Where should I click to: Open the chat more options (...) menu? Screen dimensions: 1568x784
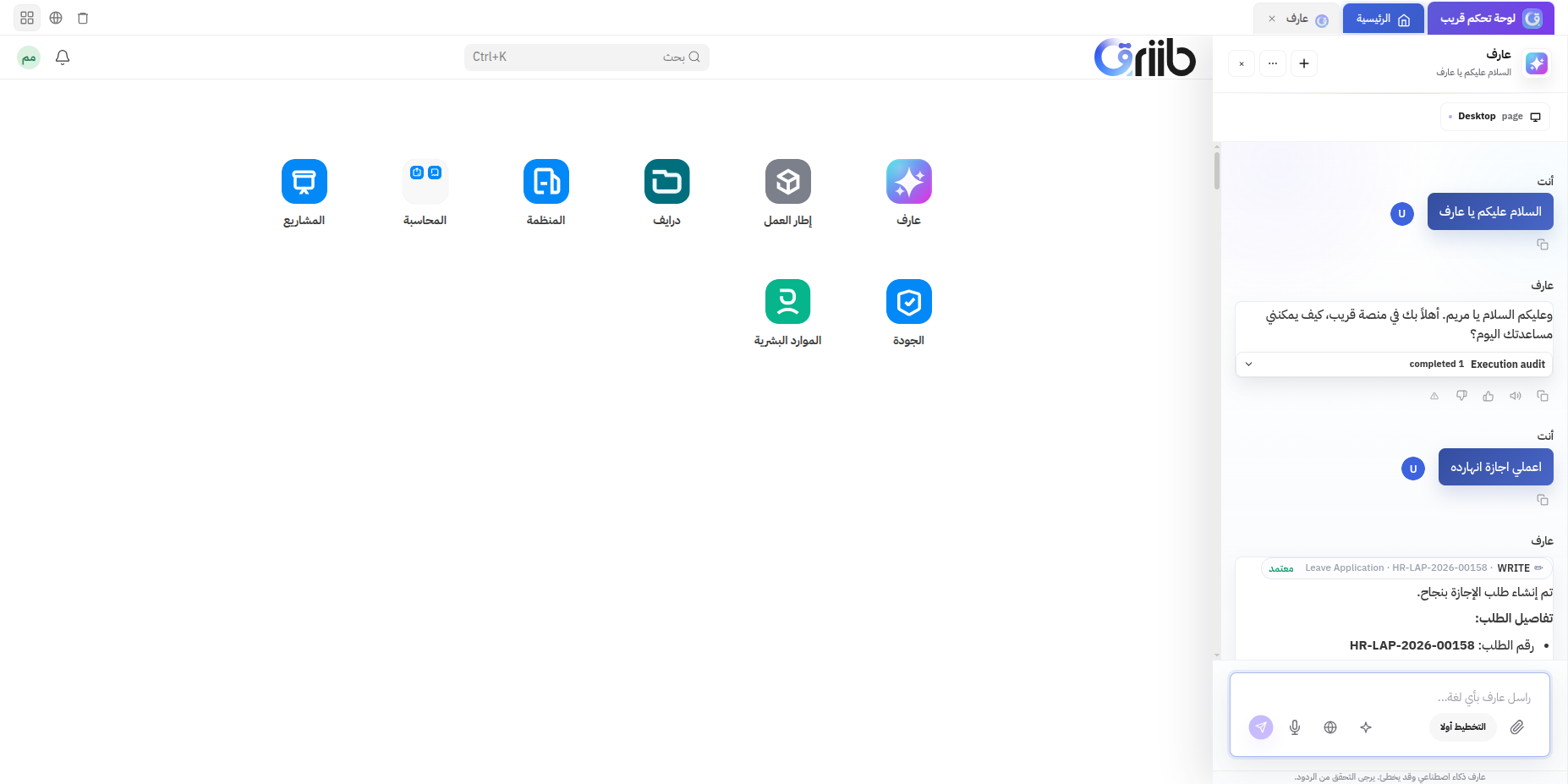coord(1273,63)
